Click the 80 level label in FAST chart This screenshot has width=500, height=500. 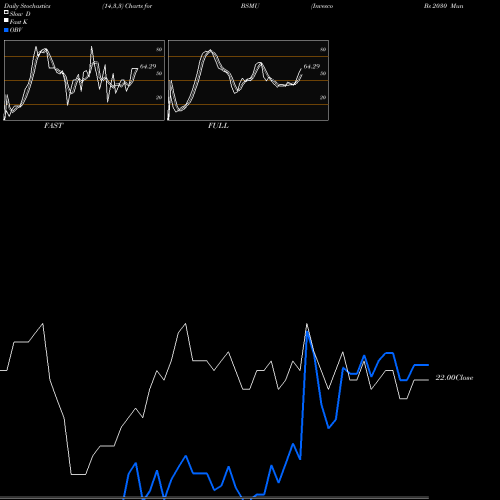click(x=159, y=49)
